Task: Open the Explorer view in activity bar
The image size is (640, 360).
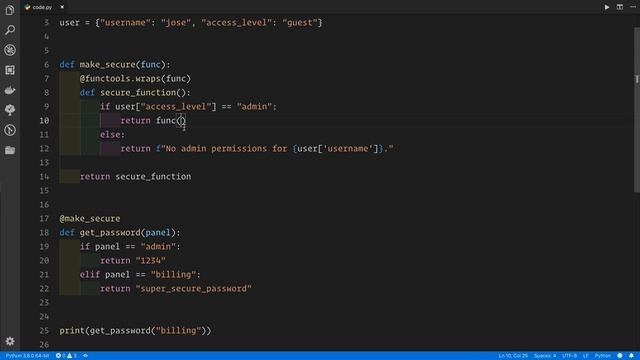Action: click(10, 10)
